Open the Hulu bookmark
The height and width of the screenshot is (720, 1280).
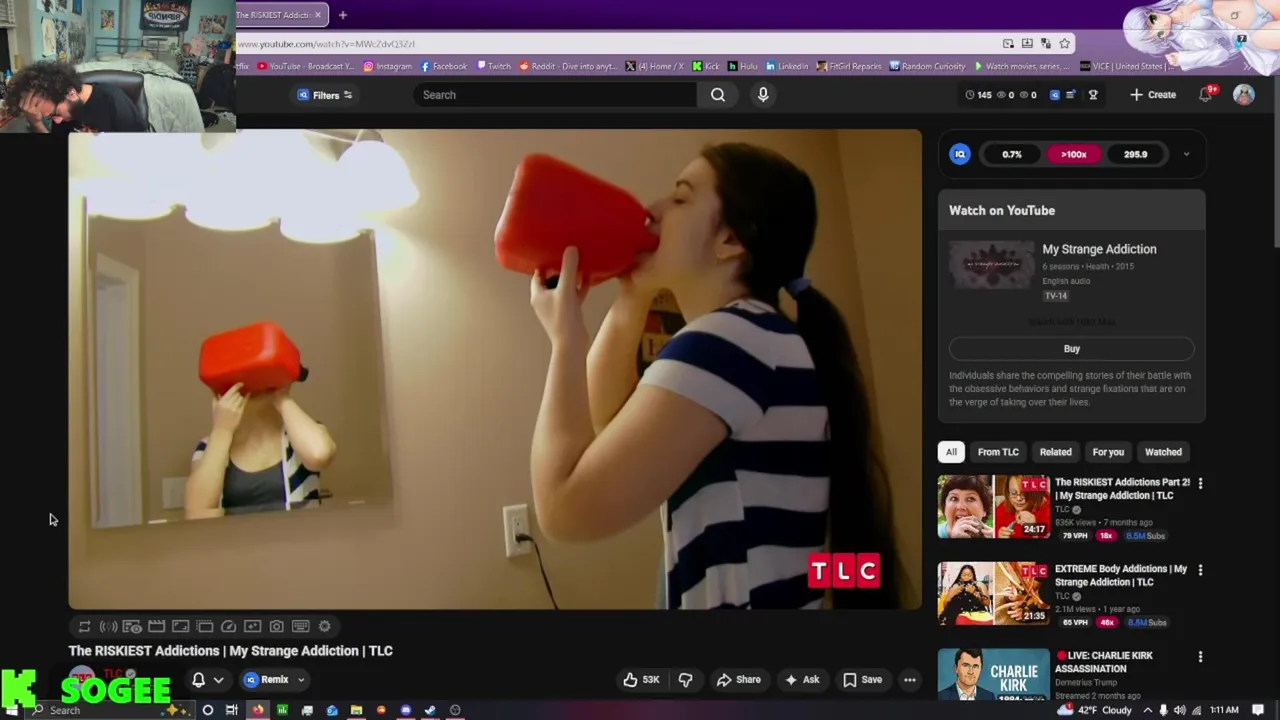742,66
